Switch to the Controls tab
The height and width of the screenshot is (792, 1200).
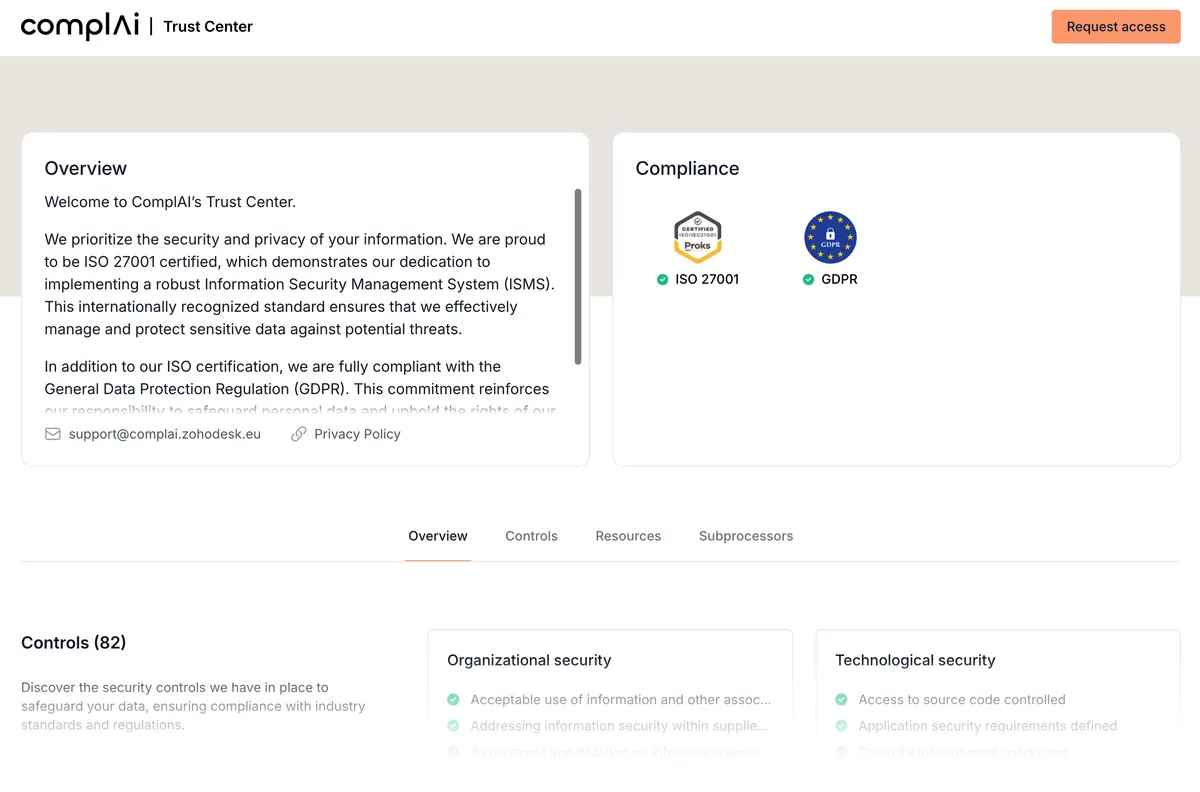tap(531, 536)
